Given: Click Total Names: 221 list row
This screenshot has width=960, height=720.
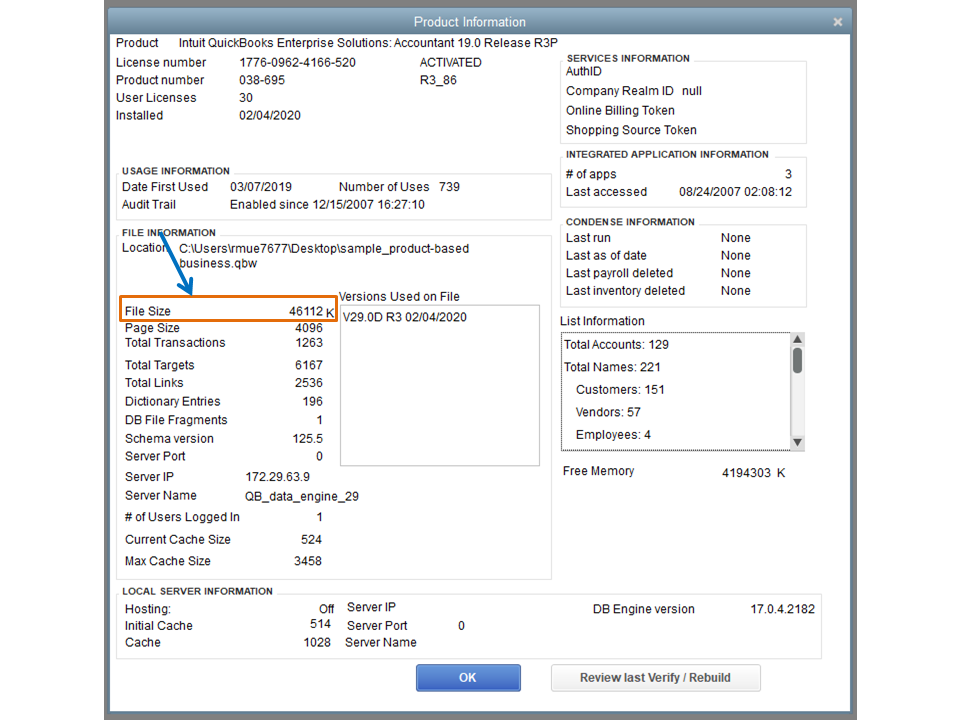Looking at the screenshot, I should [612, 367].
